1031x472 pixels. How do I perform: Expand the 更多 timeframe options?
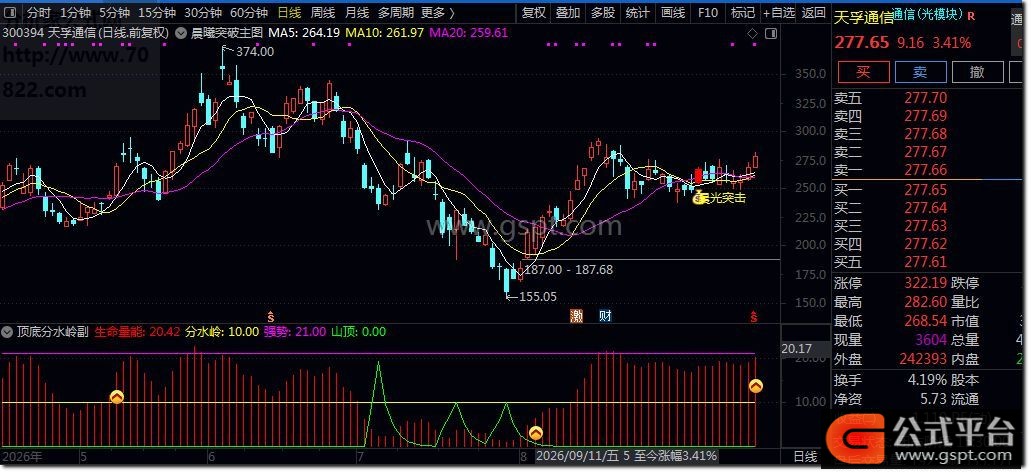point(437,12)
